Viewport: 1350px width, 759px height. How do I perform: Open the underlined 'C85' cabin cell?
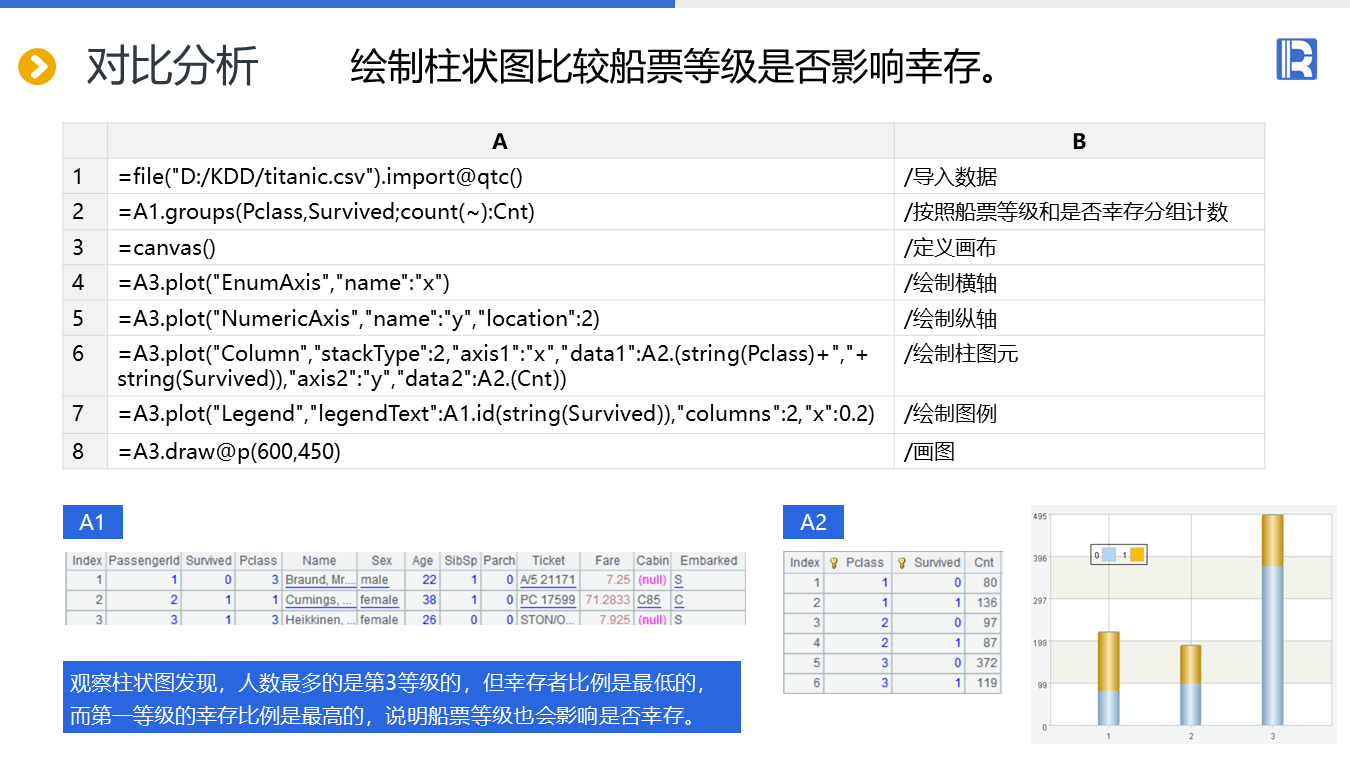coord(650,600)
